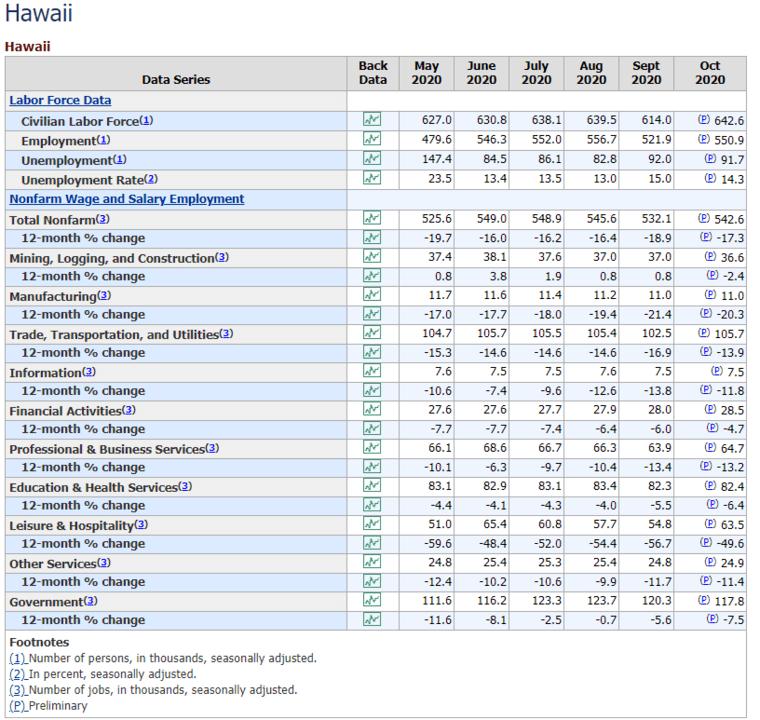This screenshot has height=720, width=760.
Task: Open back data icon for Employment row
Action: coord(372,140)
